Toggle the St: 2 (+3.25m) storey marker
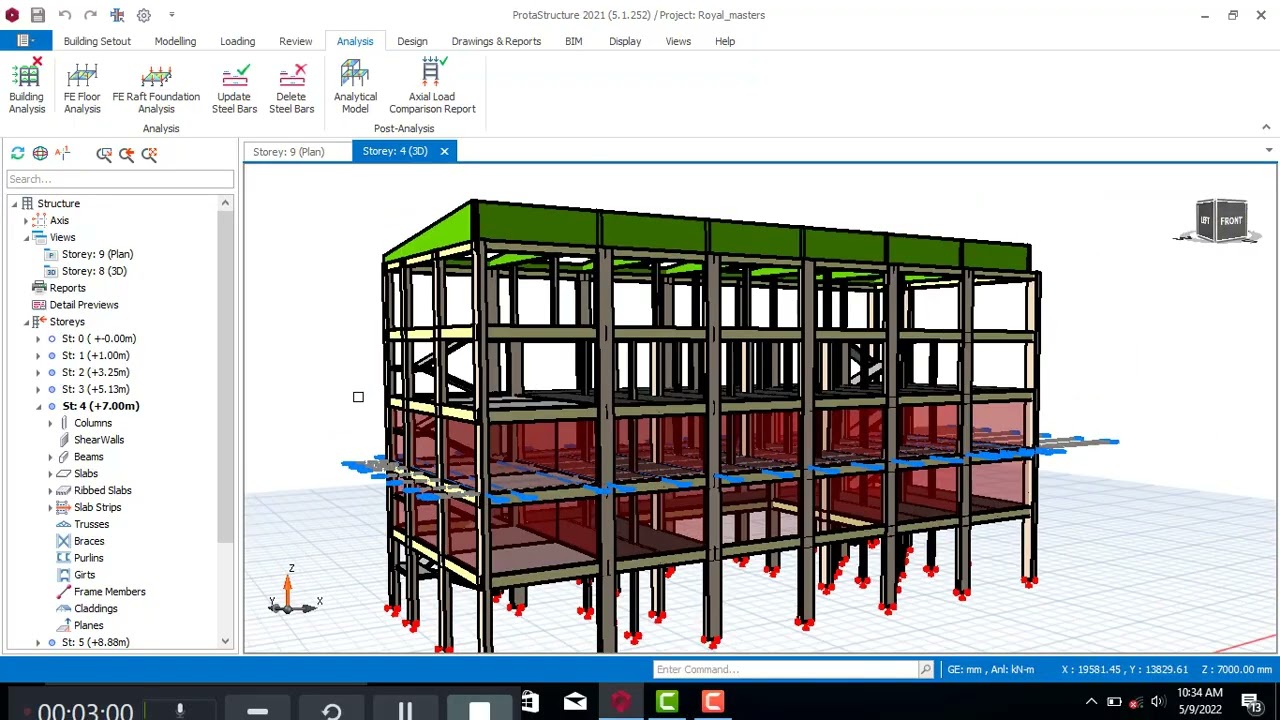The width and height of the screenshot is (1280, 720). click(x=52, y=373)
